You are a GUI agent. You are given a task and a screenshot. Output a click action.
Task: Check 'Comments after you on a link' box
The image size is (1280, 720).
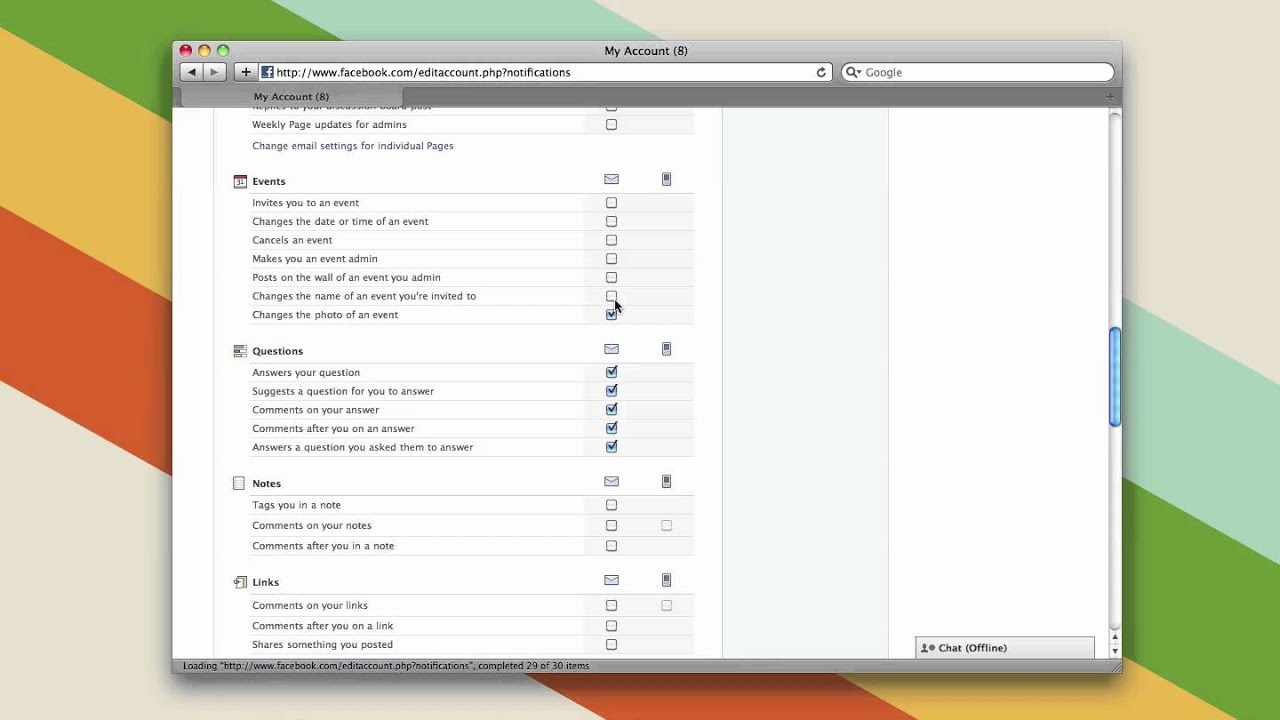coord(611,626)
